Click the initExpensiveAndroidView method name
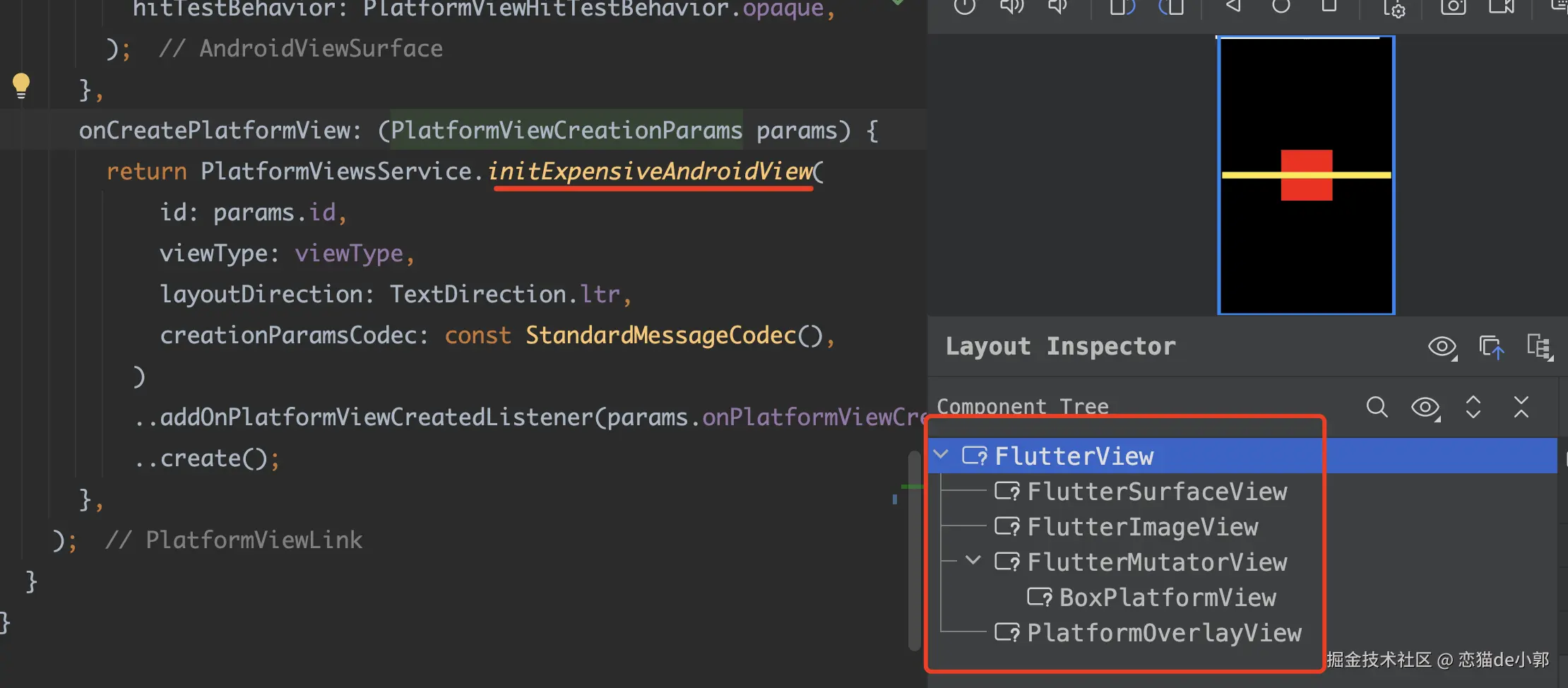The height and width of the screenshot is (688, 1568). [650, 171]
